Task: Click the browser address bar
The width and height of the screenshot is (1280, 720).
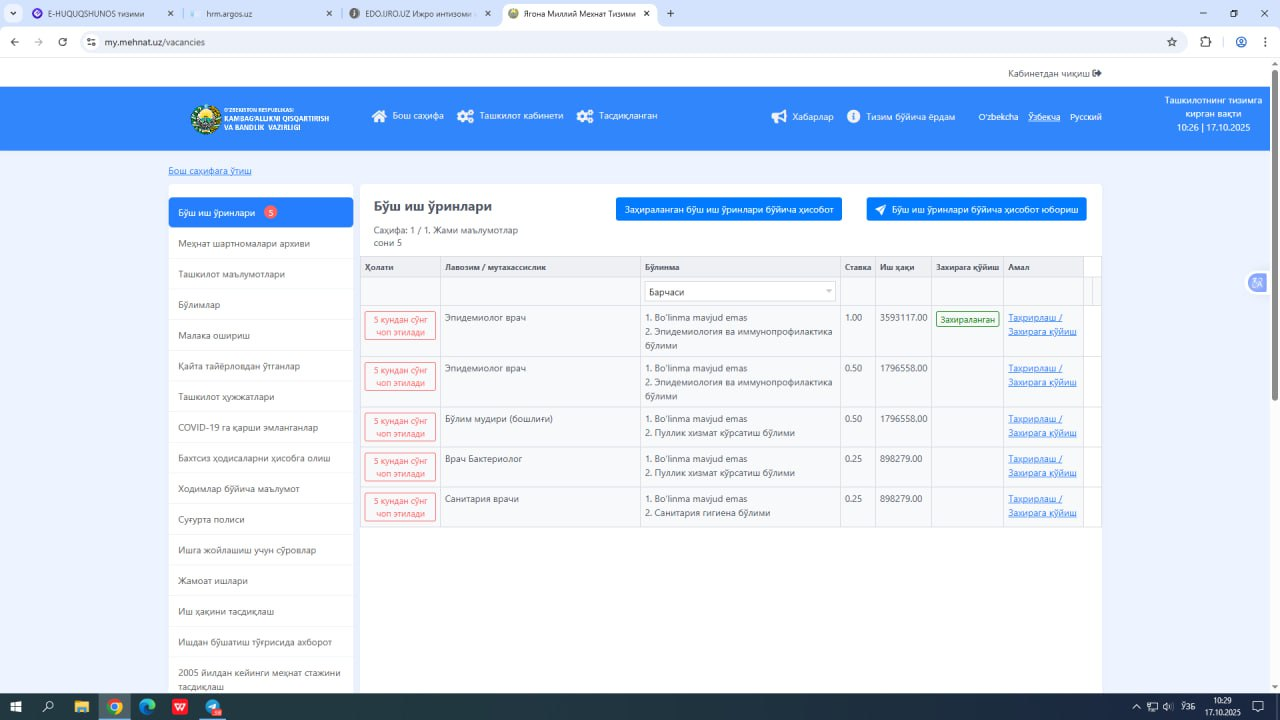Action: (600, 42)
